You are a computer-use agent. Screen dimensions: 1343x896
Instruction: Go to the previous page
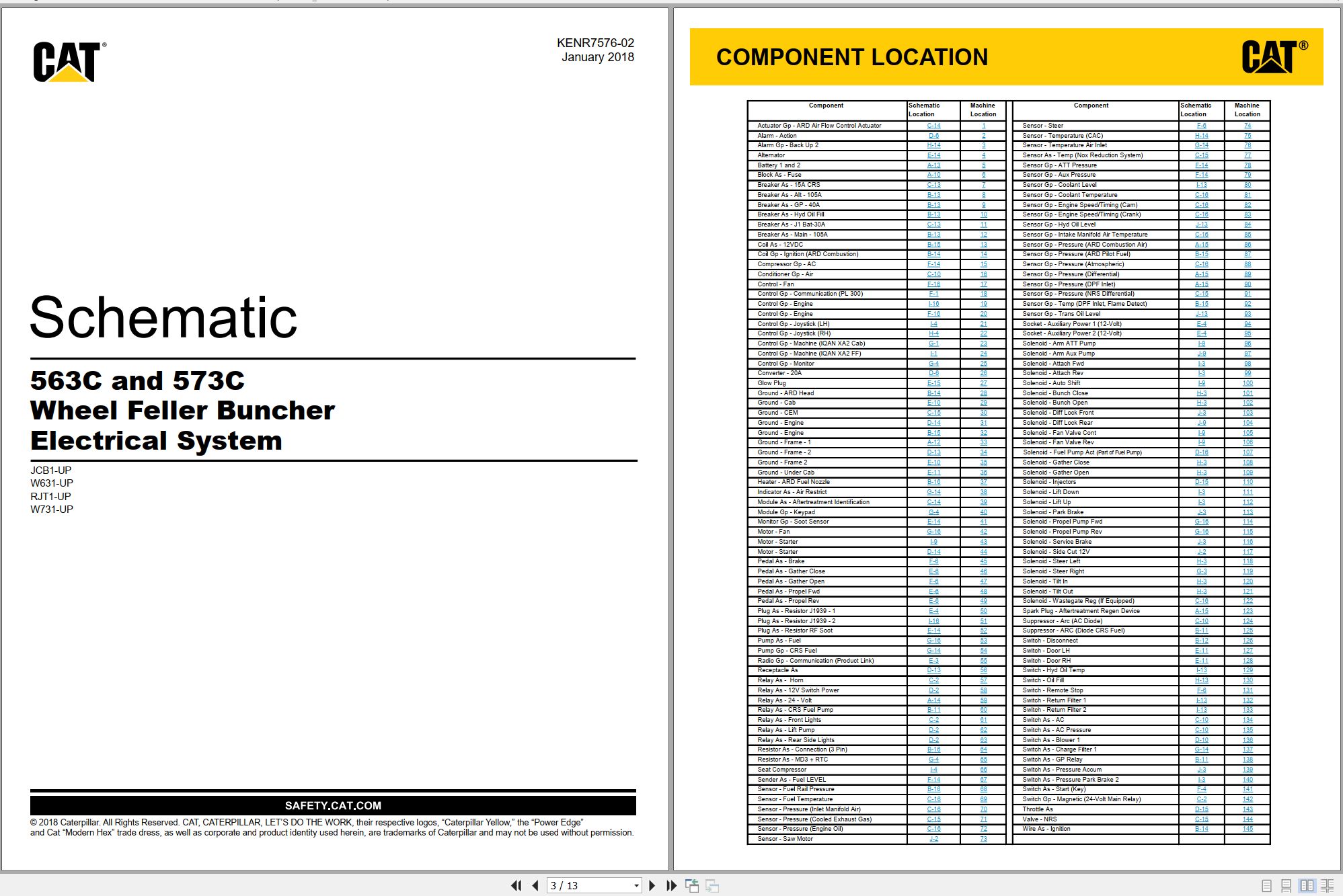pos(535,885)
